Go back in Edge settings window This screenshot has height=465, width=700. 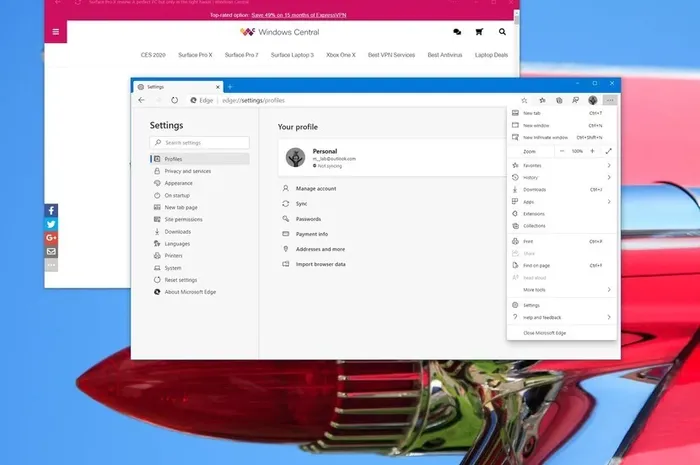(x=142, y=100)
